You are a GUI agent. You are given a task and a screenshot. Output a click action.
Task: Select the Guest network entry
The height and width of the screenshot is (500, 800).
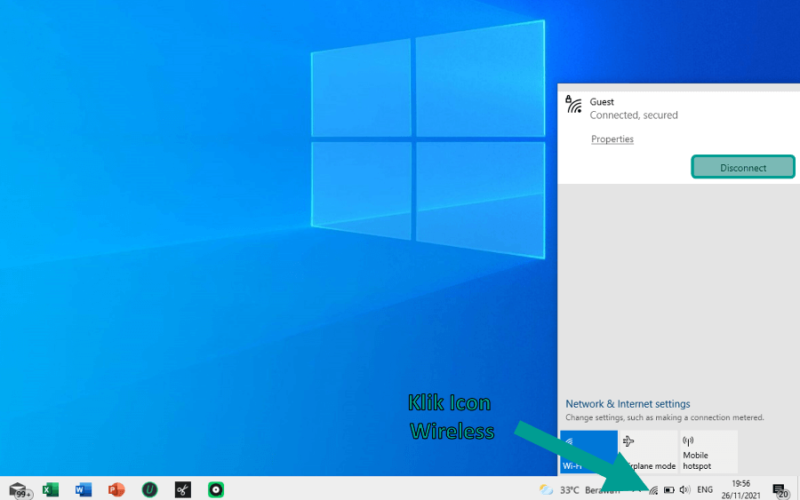point(679,138)
